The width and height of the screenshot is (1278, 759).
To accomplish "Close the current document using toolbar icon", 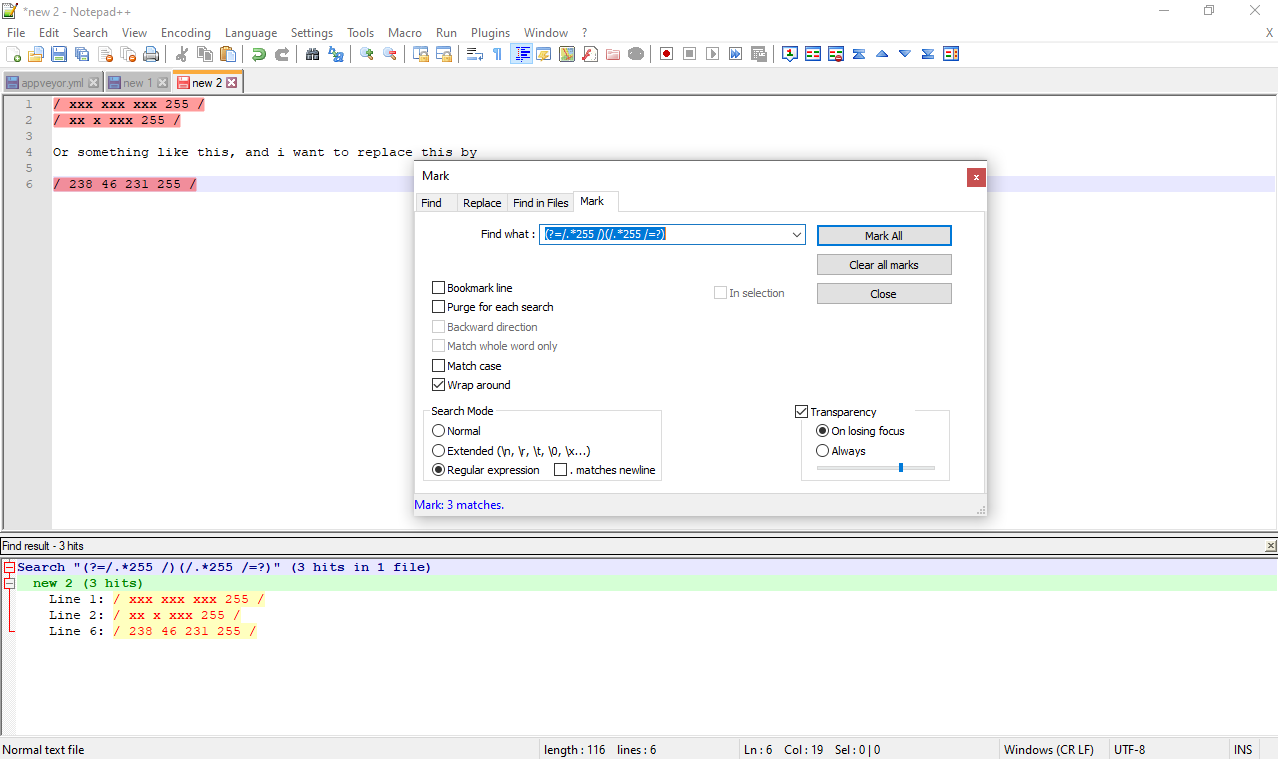I will pyautogui.click(x=105, y=54).
